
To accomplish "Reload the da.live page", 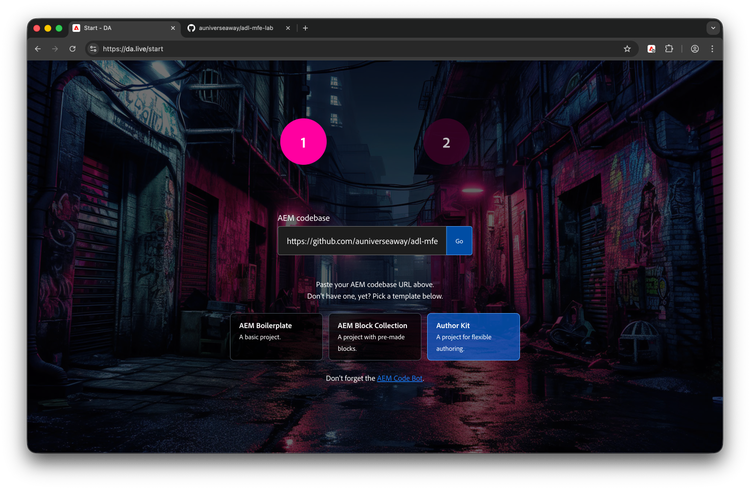I will point(72,48).
